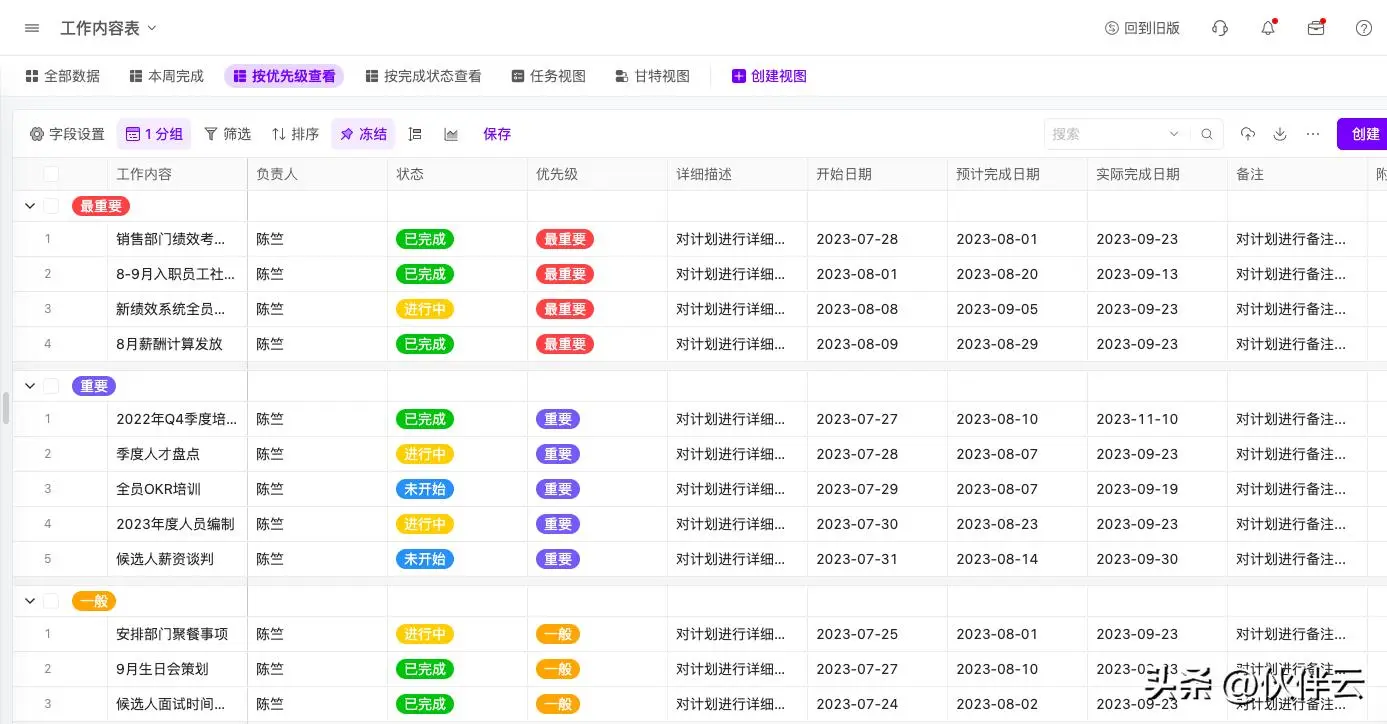This screenshot has height=724, width=1387.
Task: Click the 9月生日会策划 cell
Action: 177,669
